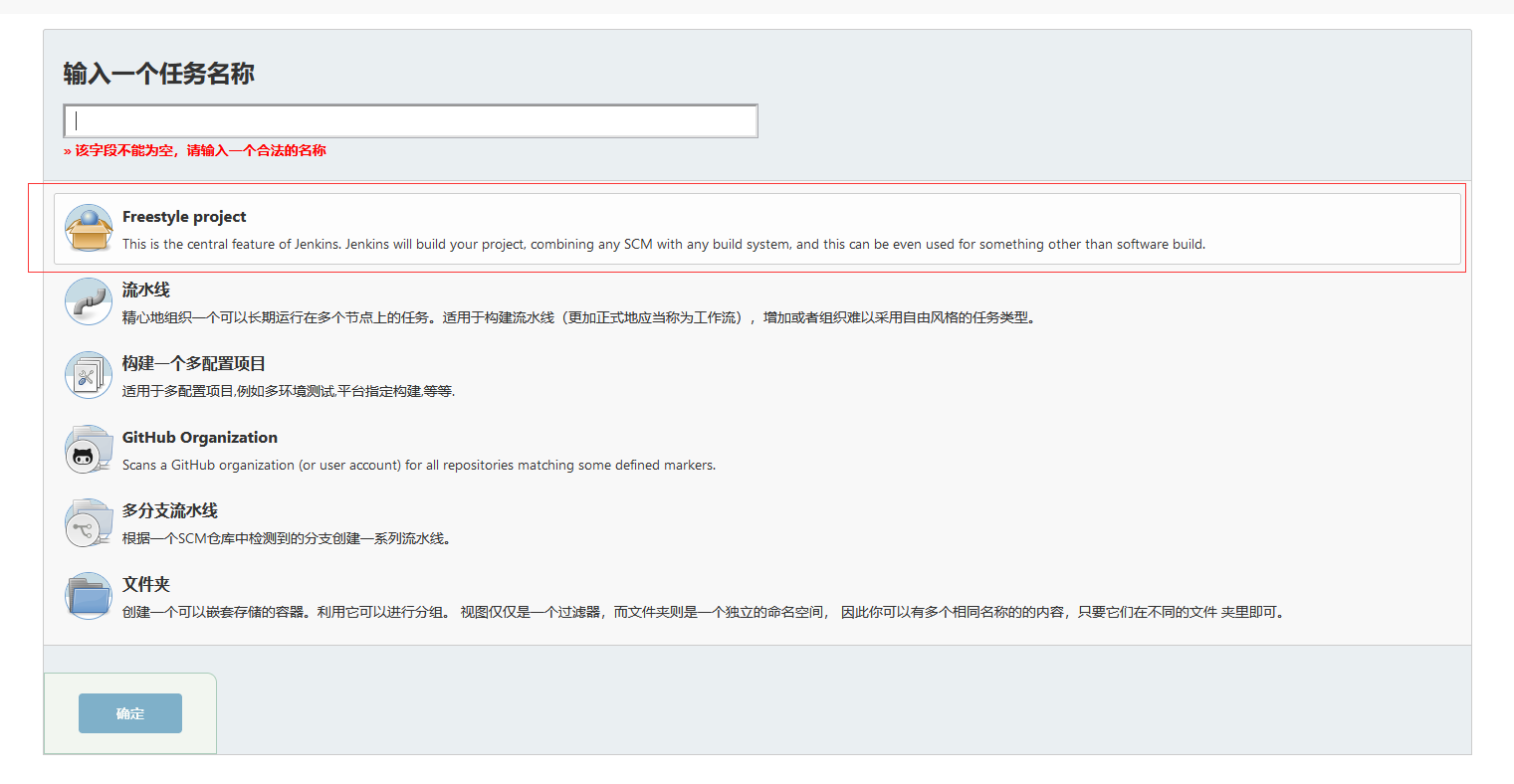Click the heading 输入一个任务名称
Screen dimensions: 1514x784
pos(159,74)
